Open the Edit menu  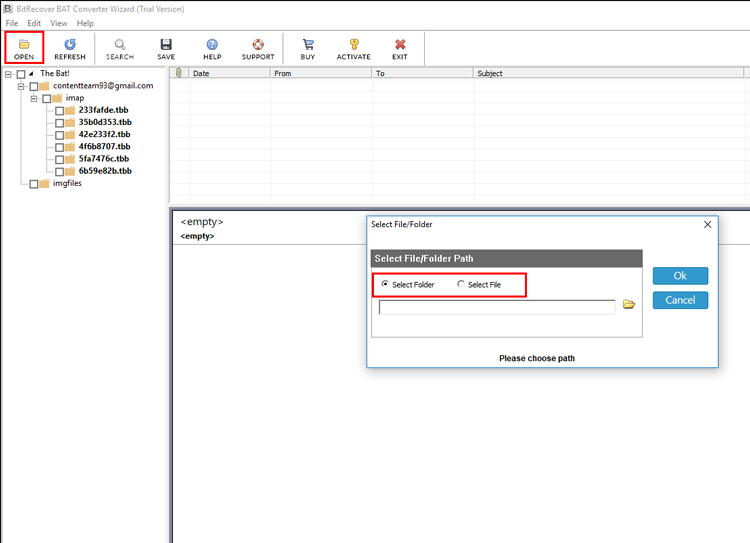[34, 23]
